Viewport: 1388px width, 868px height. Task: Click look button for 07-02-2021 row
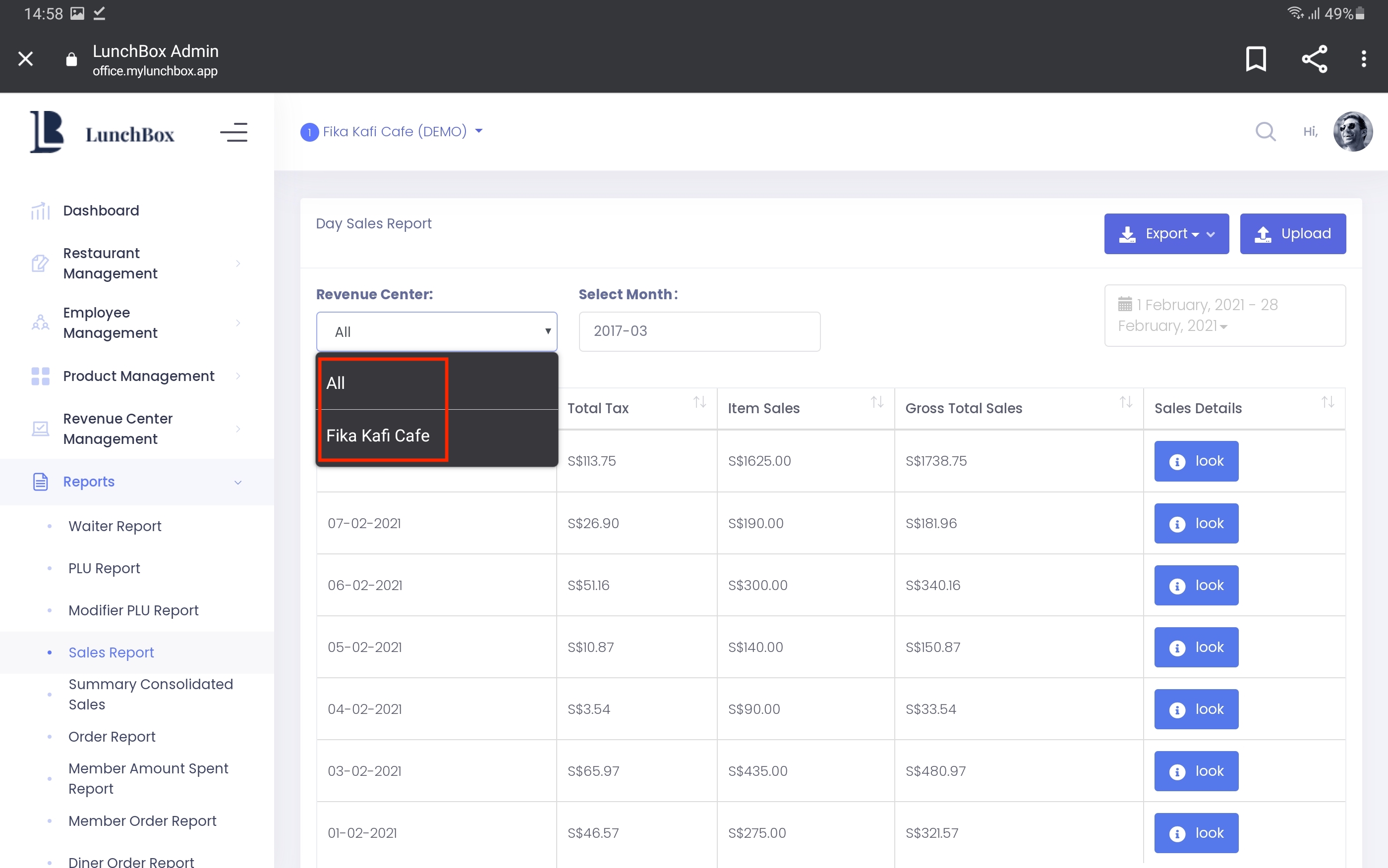pos(1196,524)
